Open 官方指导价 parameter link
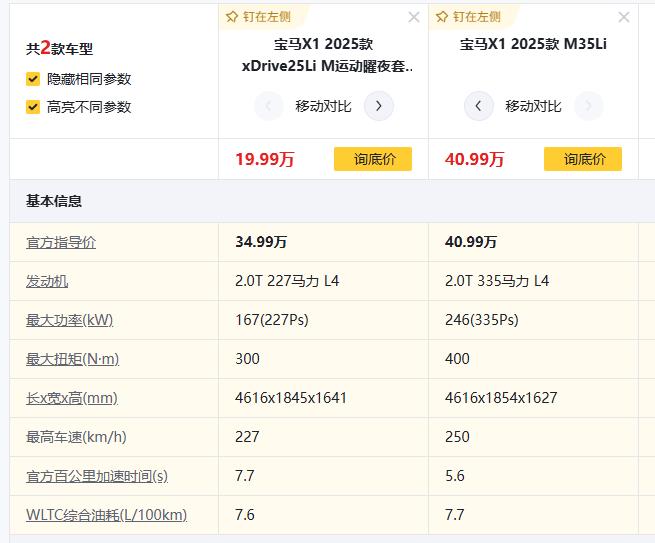 click(x=61, y=242)
